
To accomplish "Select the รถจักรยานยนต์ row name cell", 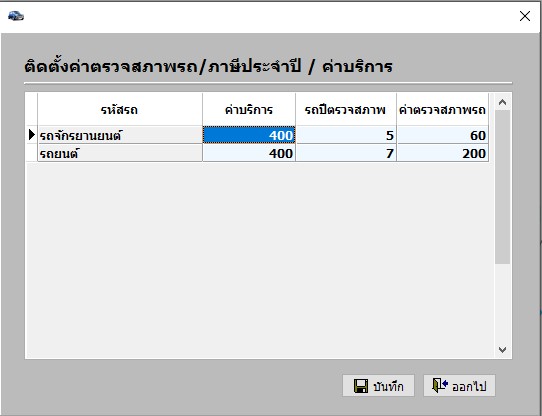I will [120, 135].
